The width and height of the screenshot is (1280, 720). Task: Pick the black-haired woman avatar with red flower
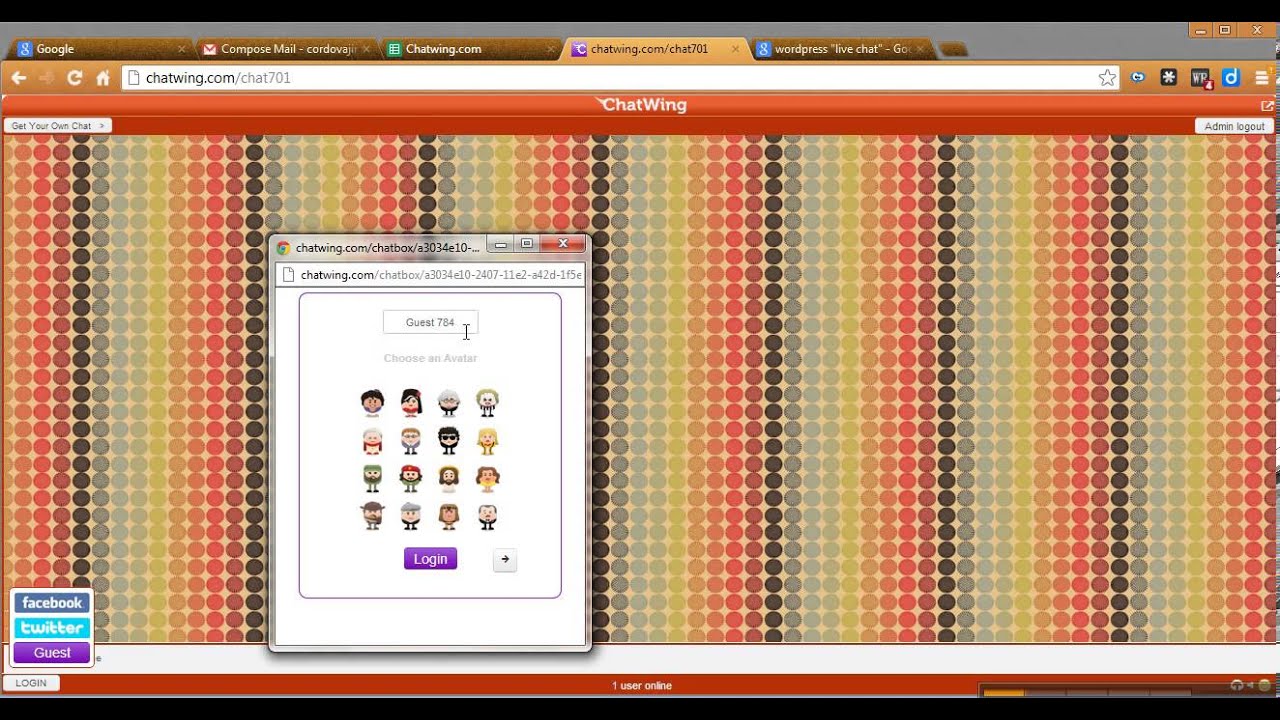[x=411, y=402]
